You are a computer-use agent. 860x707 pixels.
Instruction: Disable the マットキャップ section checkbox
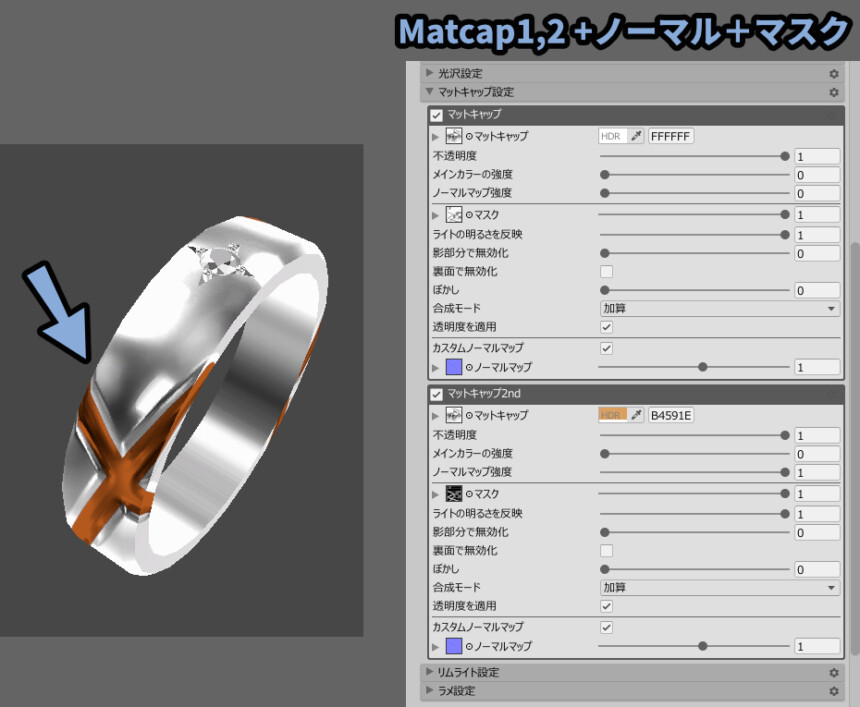[x=437, y=116]
